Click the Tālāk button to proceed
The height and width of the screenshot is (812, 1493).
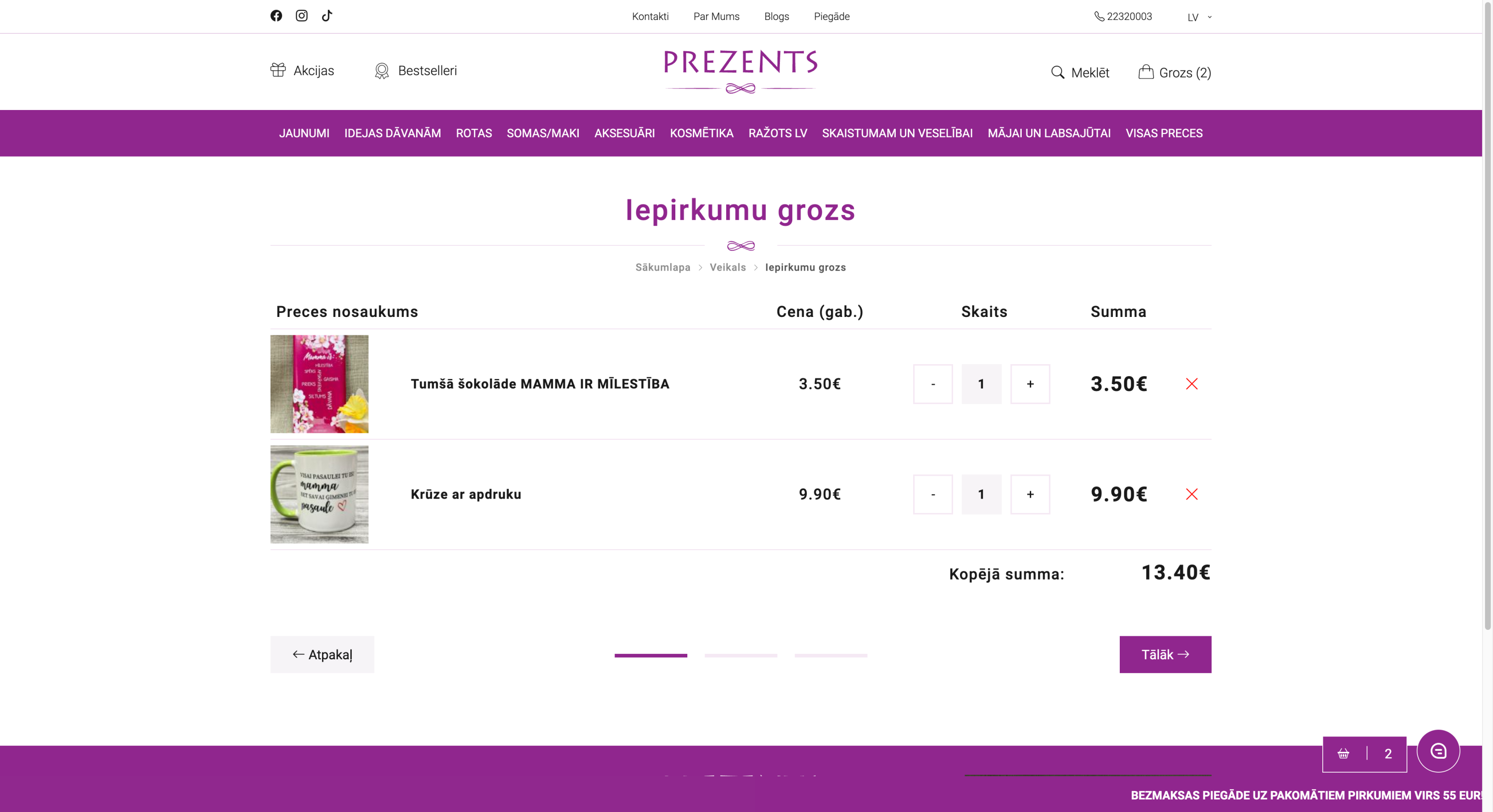tap(1165, 654)
